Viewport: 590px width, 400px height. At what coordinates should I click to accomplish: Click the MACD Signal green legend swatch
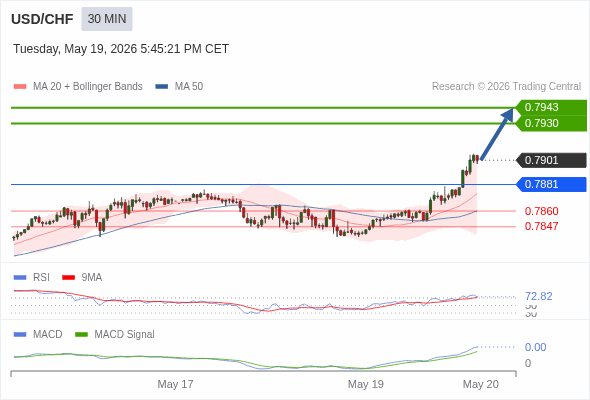click(81, 335)
